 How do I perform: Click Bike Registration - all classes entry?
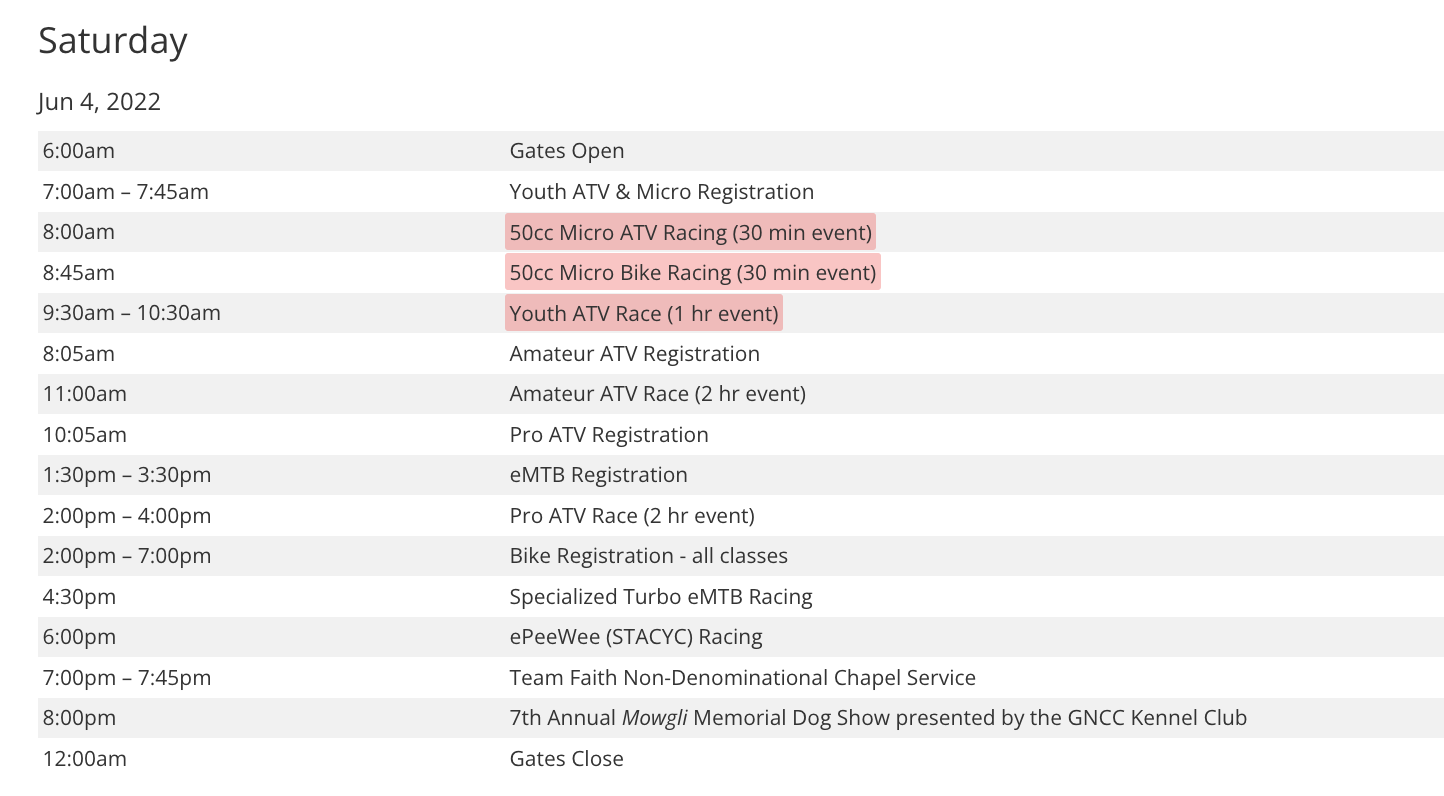coord(648,556)
